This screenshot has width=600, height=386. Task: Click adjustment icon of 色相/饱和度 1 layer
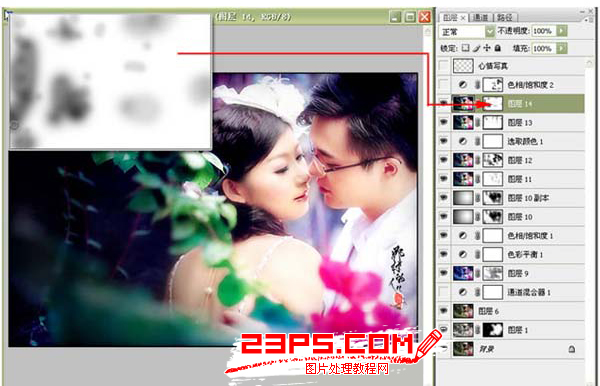463,236
